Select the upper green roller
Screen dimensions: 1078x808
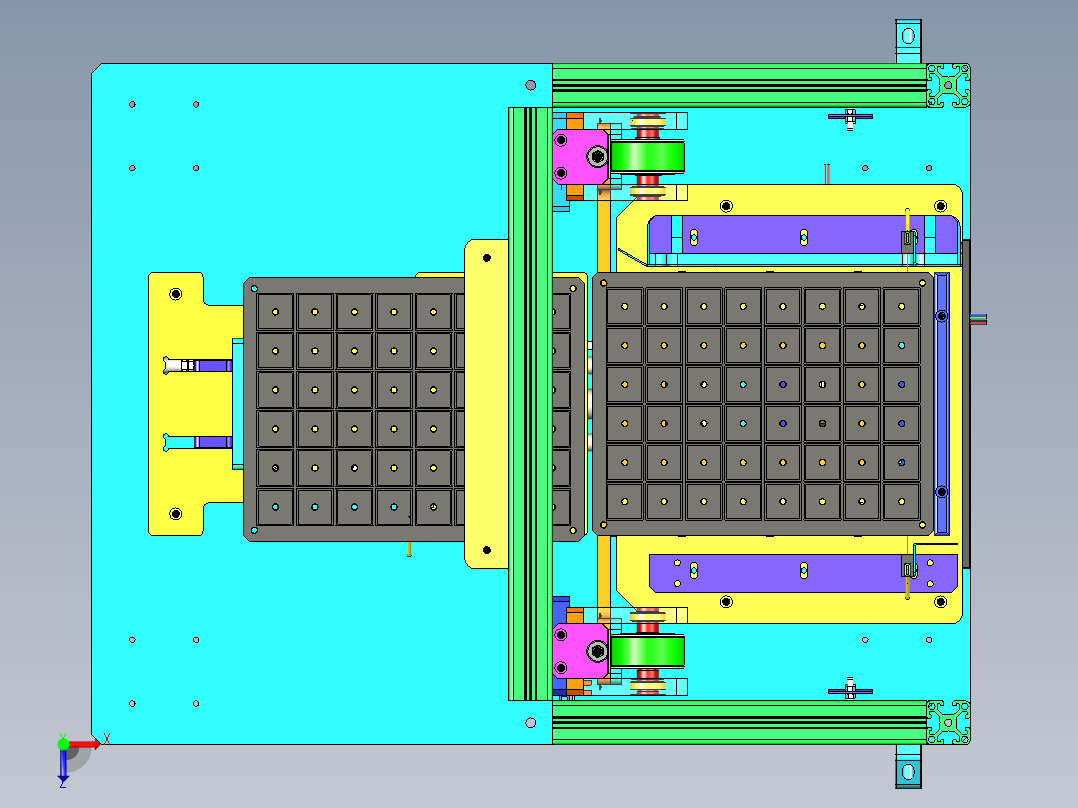click(x=647, y=157)
